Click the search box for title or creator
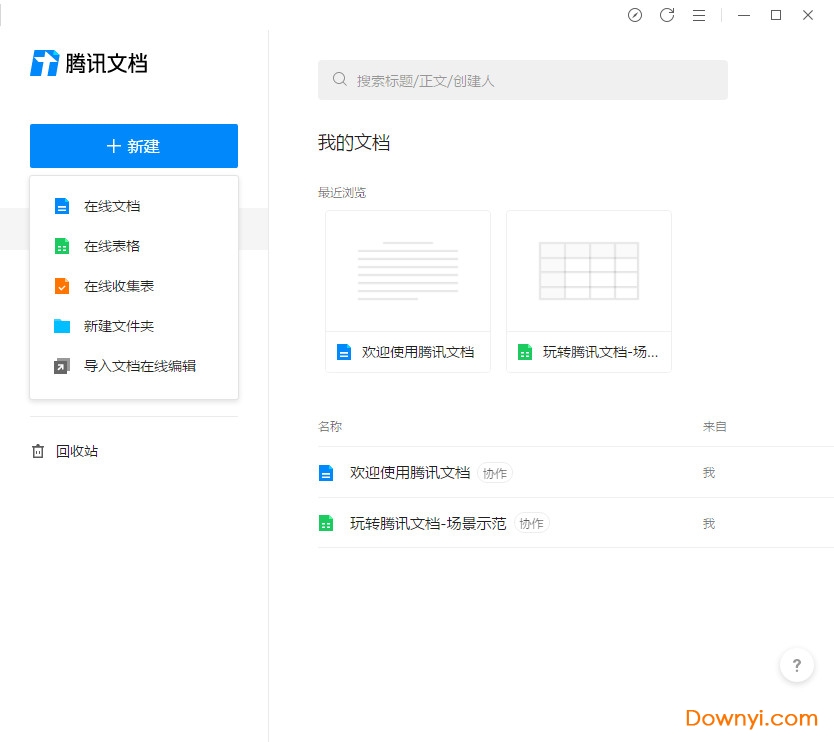 coord(523,80)
